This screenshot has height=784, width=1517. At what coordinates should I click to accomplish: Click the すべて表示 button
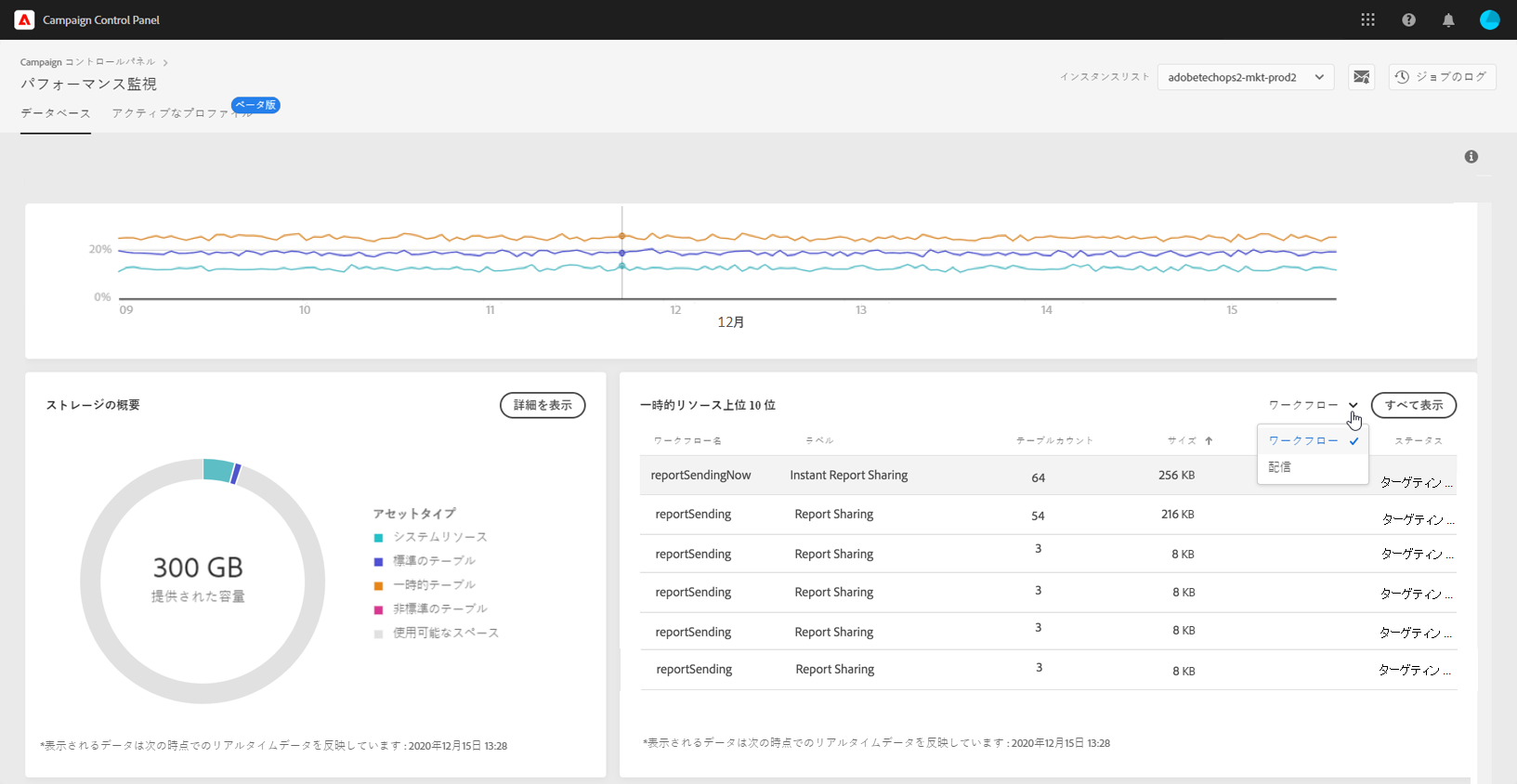[x=1414, y=405]
